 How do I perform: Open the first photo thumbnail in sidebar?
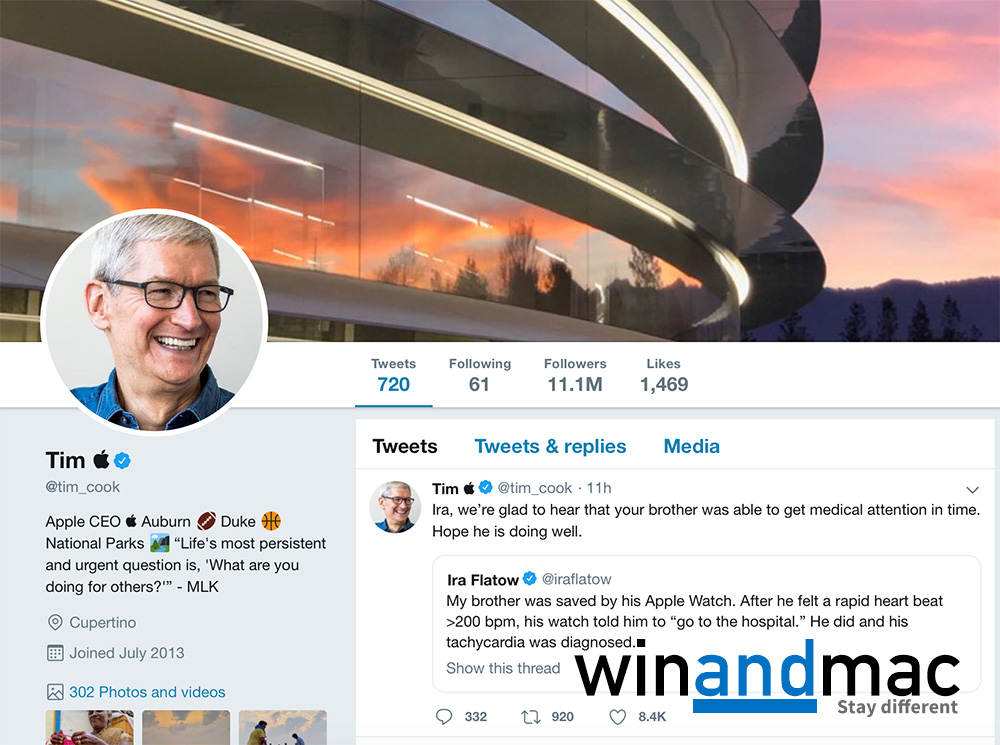tap(90, 728)
